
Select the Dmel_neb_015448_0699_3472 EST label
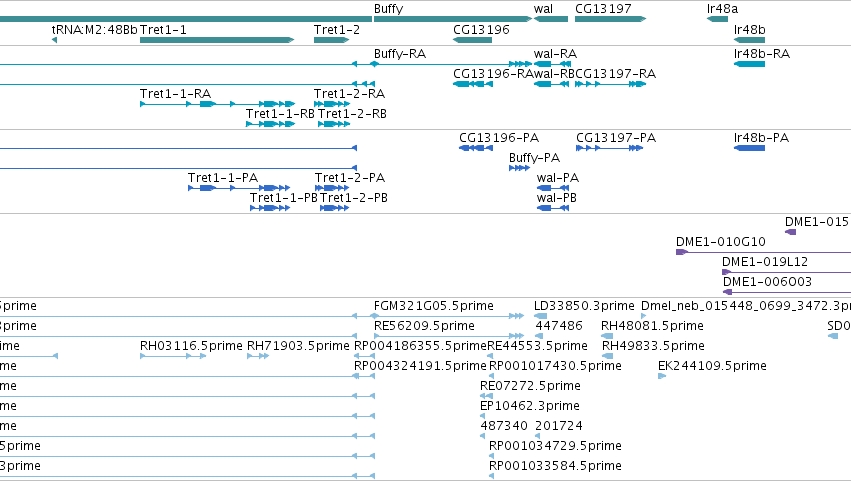click(746, 306)
